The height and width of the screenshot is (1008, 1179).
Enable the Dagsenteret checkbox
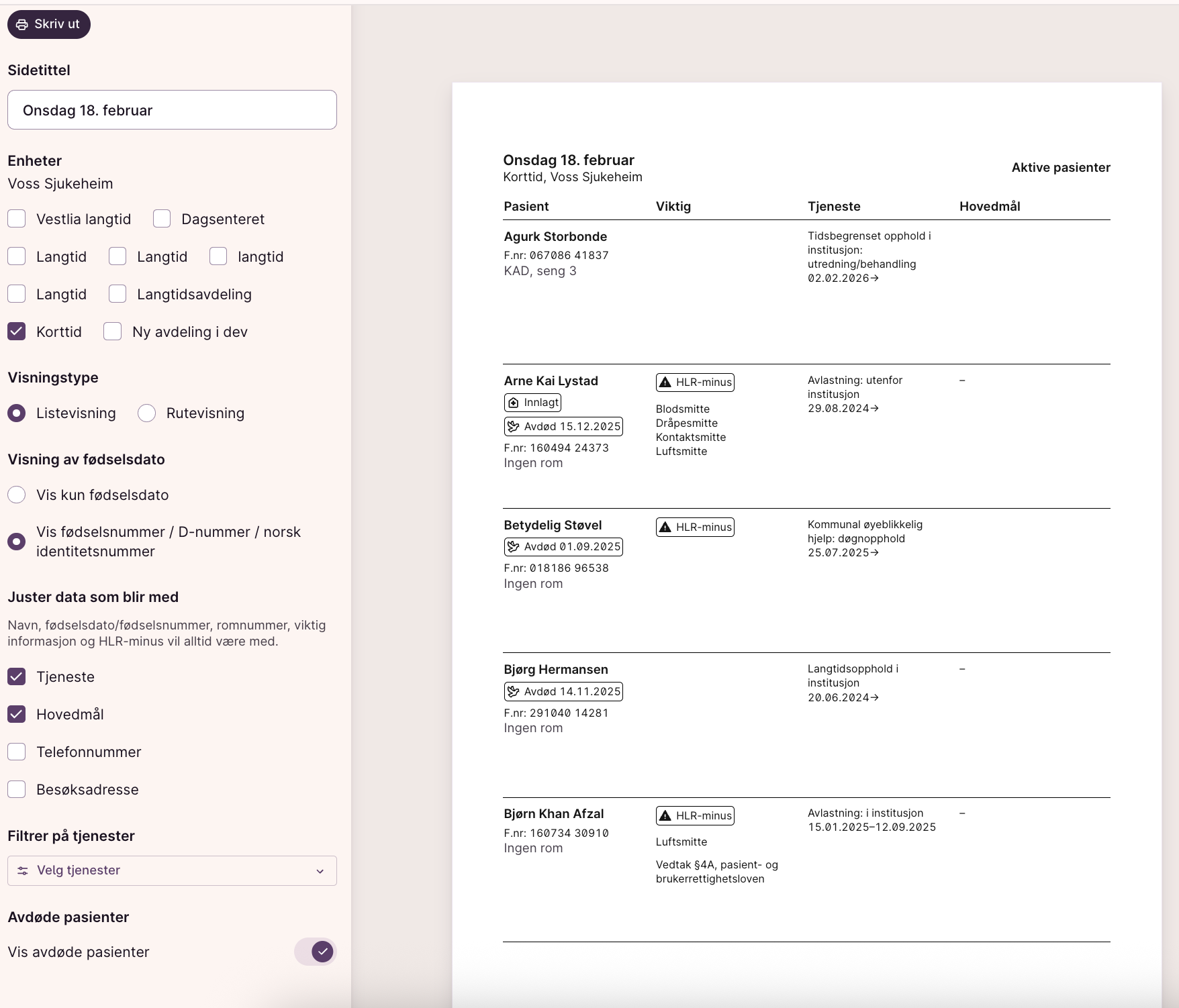click(x=162, y=219)
